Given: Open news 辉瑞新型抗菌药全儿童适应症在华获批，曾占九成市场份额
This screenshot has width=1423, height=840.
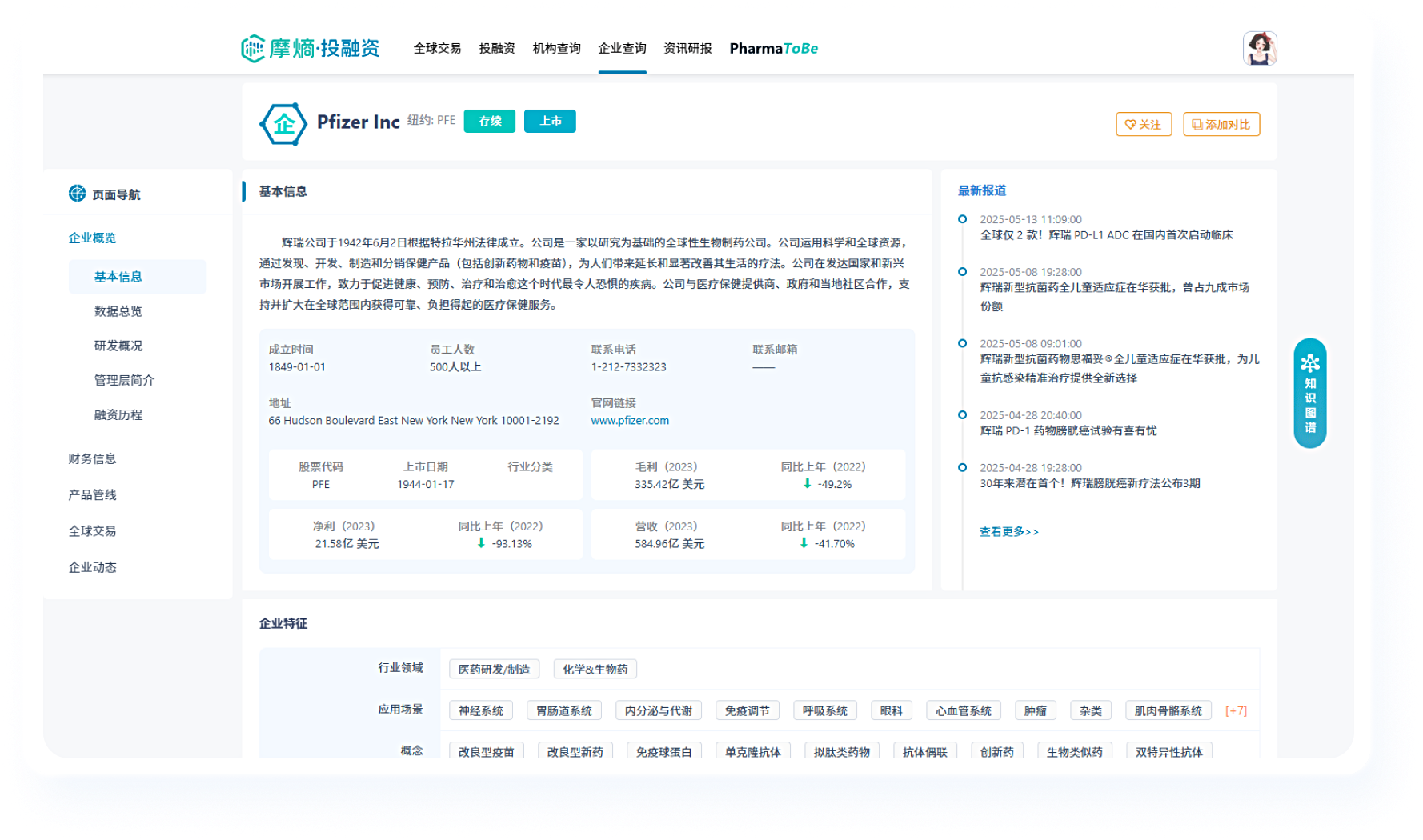Looking at the screenshot, I should point(1114,297).
